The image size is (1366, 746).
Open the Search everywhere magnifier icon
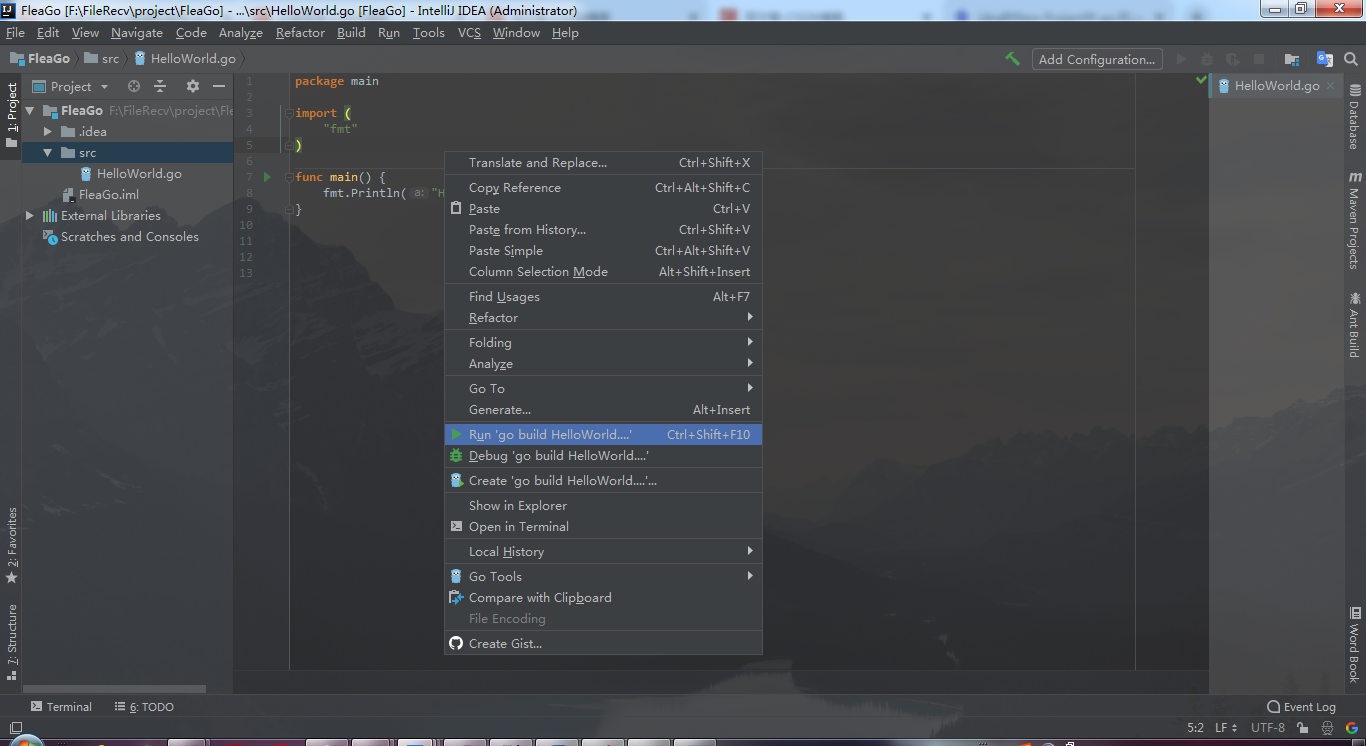(1350, 59)
